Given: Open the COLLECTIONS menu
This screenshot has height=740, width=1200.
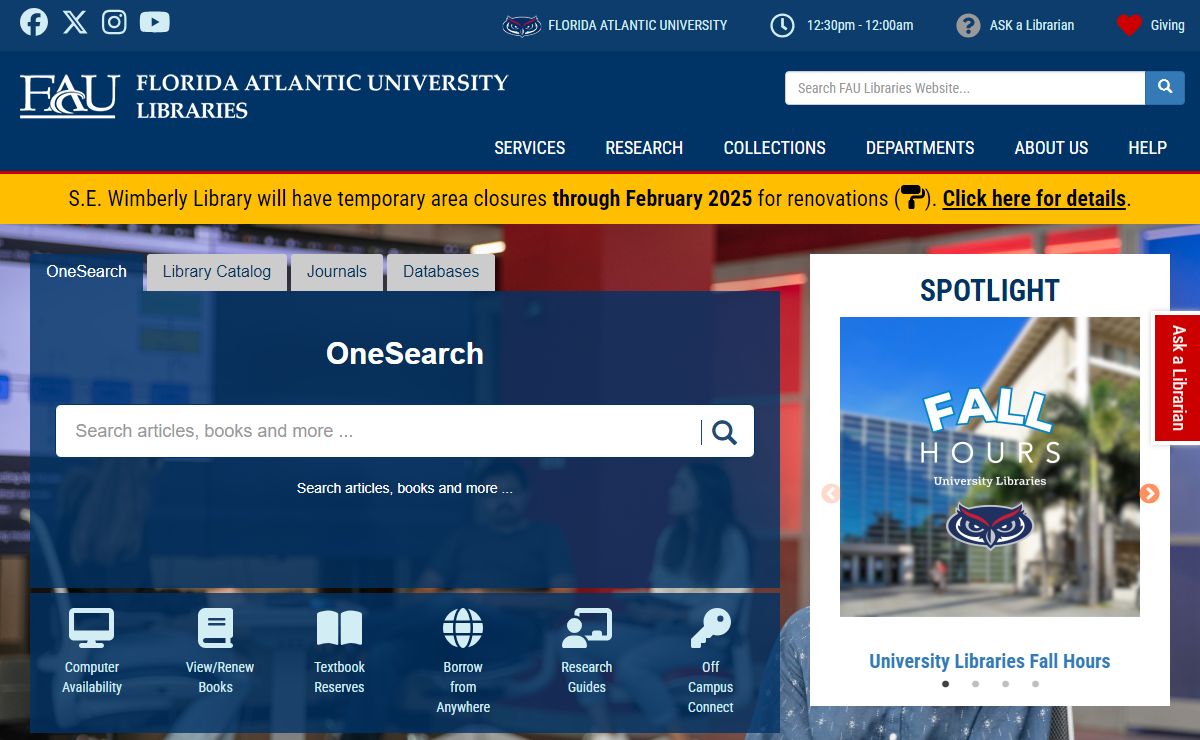Looking at the screenshot, I should pos(775,148).
